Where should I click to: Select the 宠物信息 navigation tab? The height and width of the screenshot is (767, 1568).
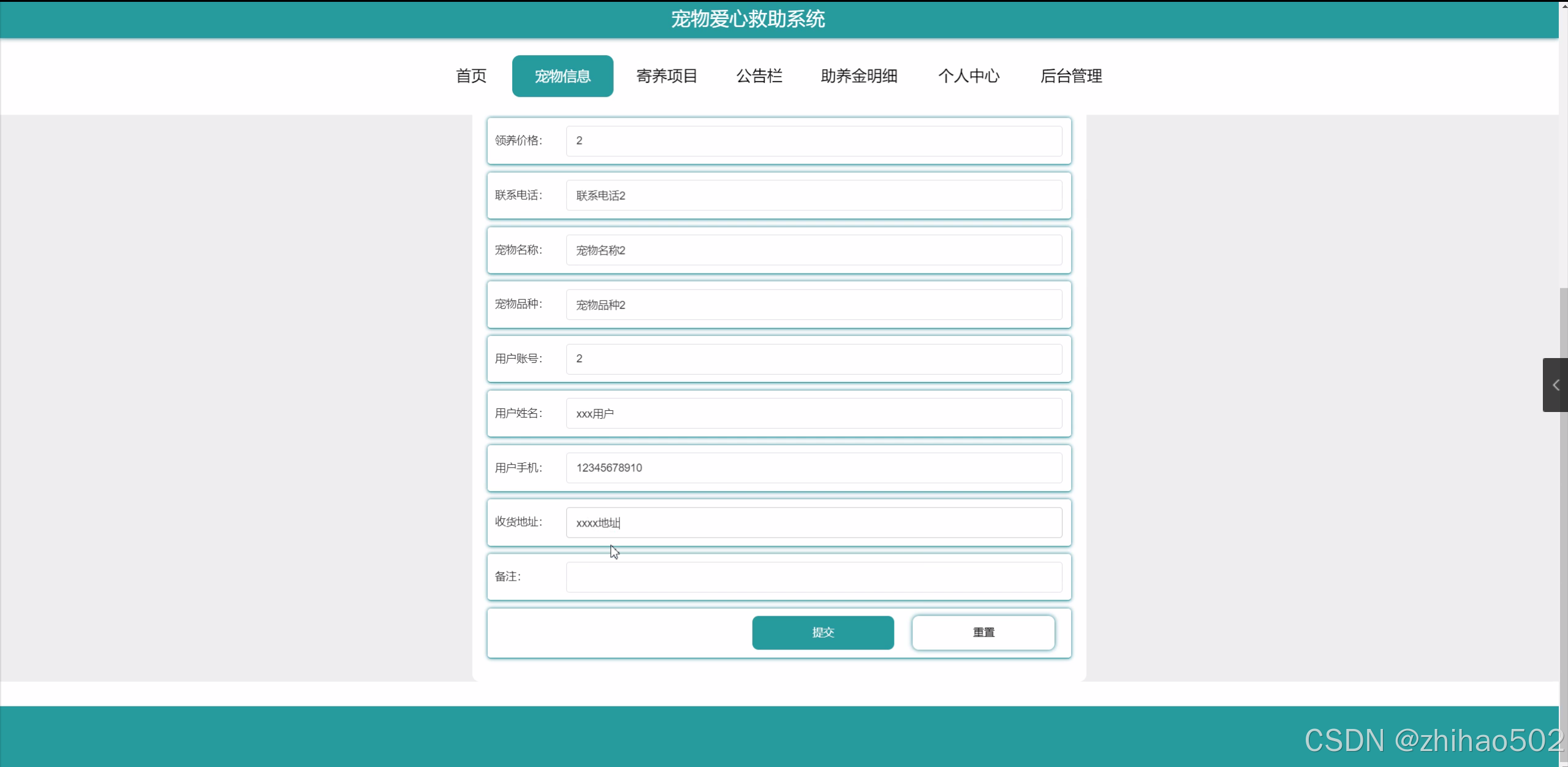(x=562, y=76)
